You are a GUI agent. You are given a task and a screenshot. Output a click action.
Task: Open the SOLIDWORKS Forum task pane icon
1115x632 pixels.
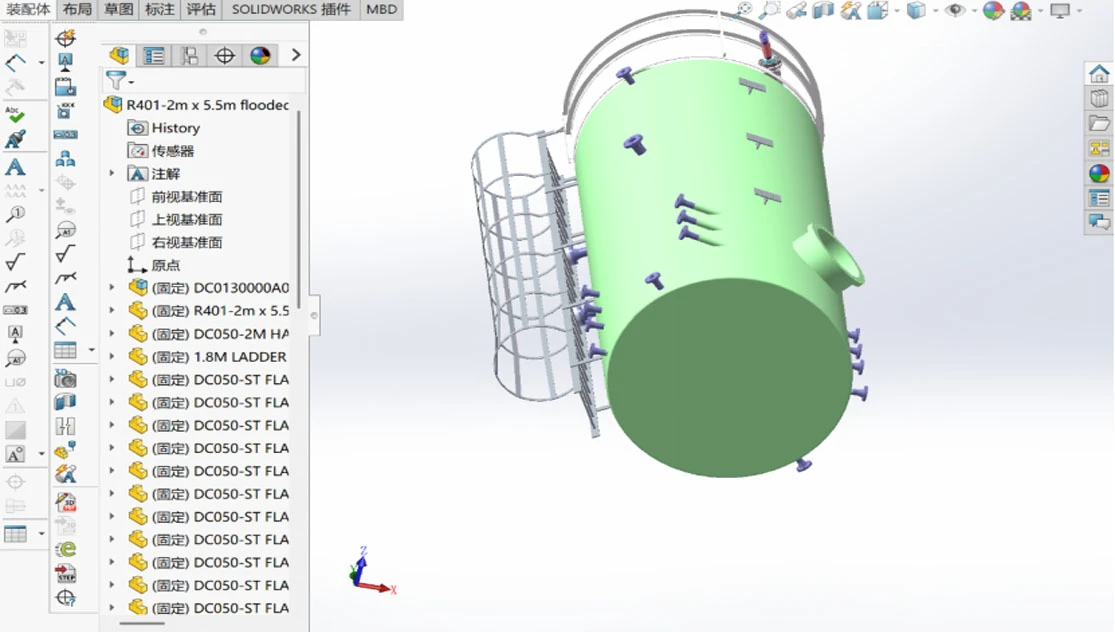click(1099, 223)
